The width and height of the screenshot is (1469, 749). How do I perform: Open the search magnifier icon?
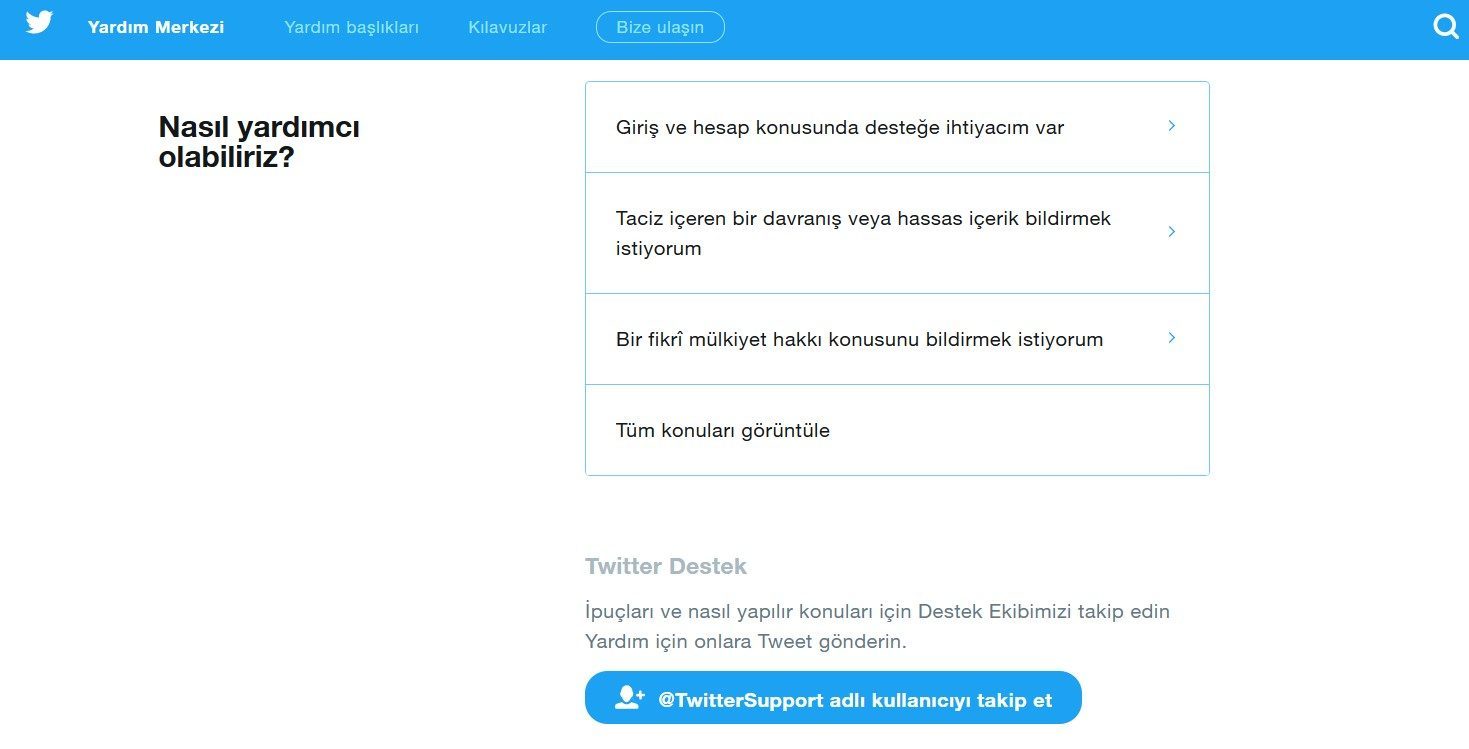pyautogui.click(x=1446, y=26)
